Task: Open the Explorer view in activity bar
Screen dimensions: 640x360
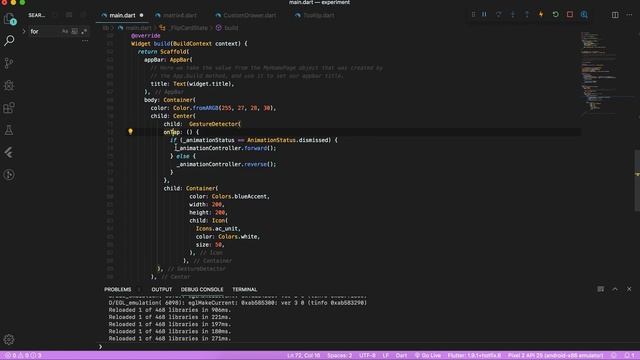Action: (9, 19)
